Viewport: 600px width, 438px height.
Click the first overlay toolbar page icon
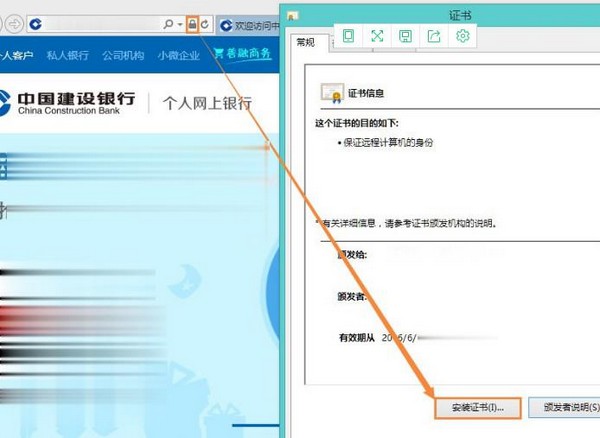pos(348,36)
